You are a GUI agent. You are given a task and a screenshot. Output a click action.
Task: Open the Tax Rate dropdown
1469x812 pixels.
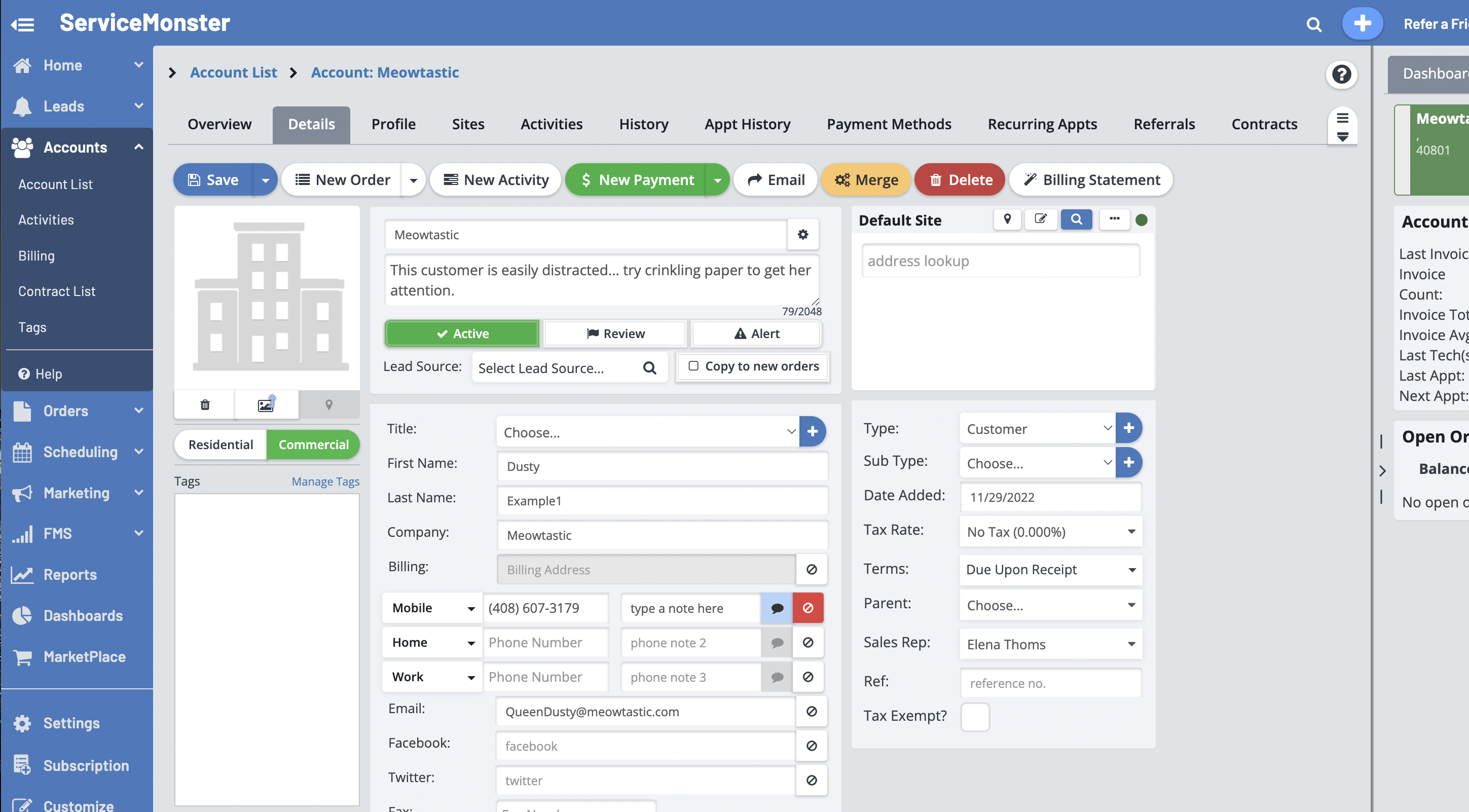point(1050,531)
